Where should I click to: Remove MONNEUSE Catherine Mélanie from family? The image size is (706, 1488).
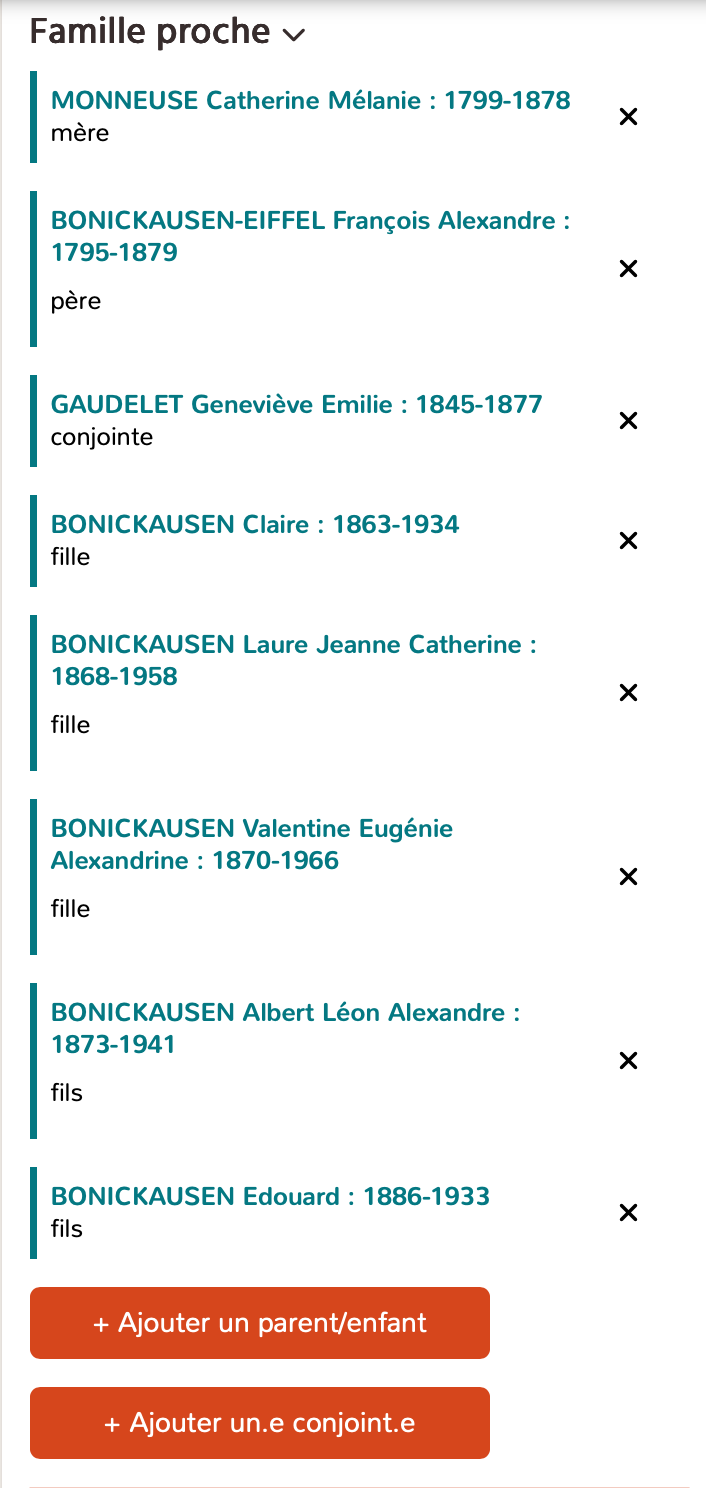click(628, 116)
